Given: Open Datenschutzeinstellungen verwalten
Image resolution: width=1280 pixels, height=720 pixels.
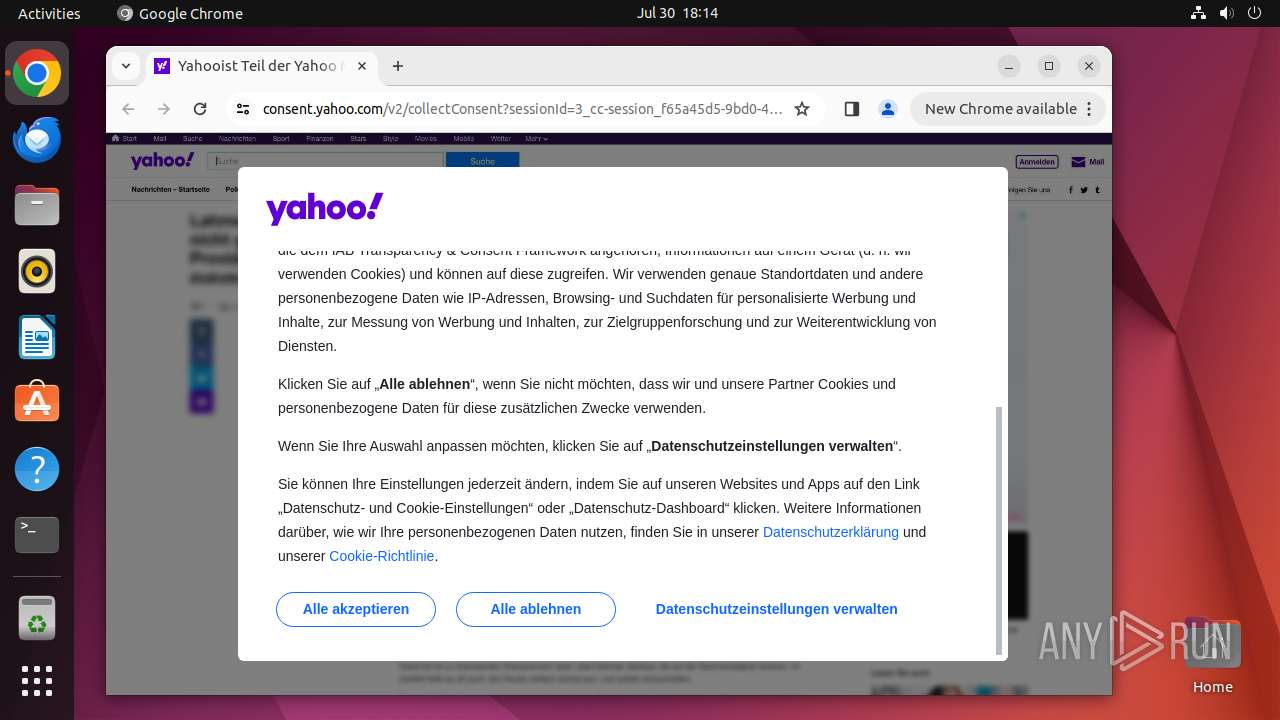Looking at the screenshot, I should [777, 609].
